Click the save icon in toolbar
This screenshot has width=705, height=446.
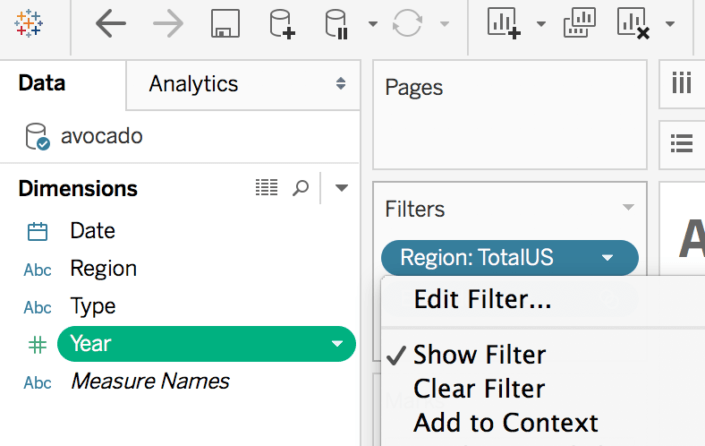coord(226,24)
